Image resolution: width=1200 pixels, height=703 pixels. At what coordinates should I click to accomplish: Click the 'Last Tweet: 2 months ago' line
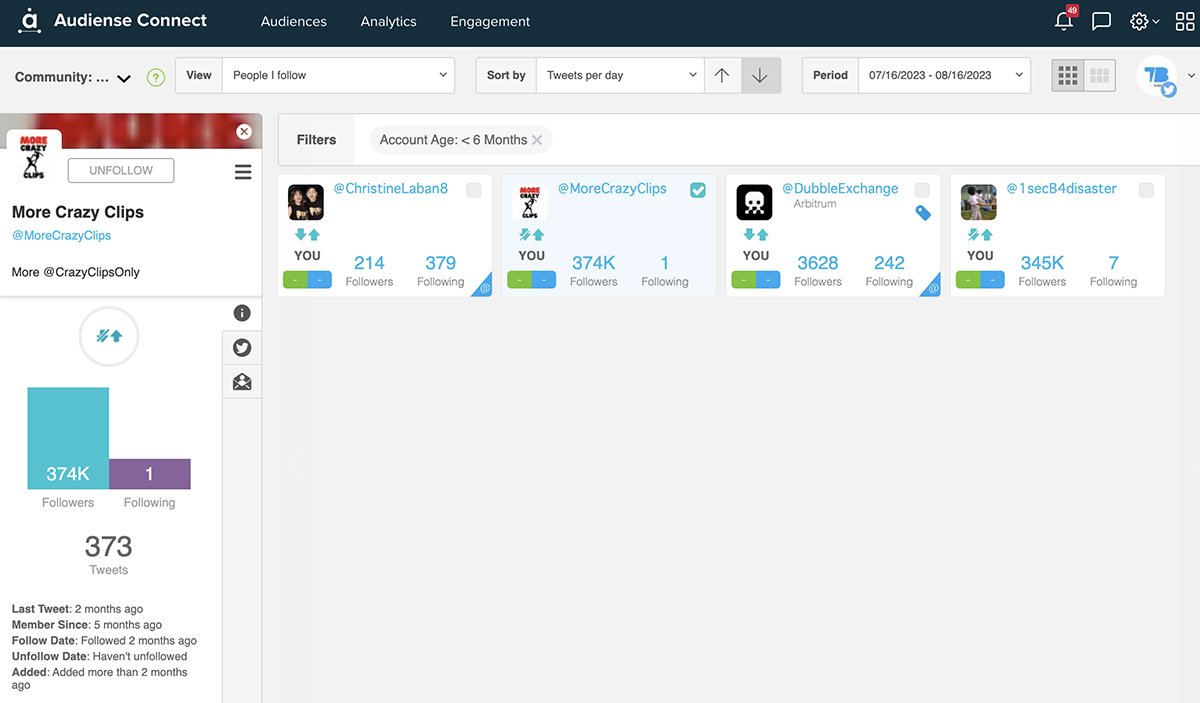tap(77, 609)
